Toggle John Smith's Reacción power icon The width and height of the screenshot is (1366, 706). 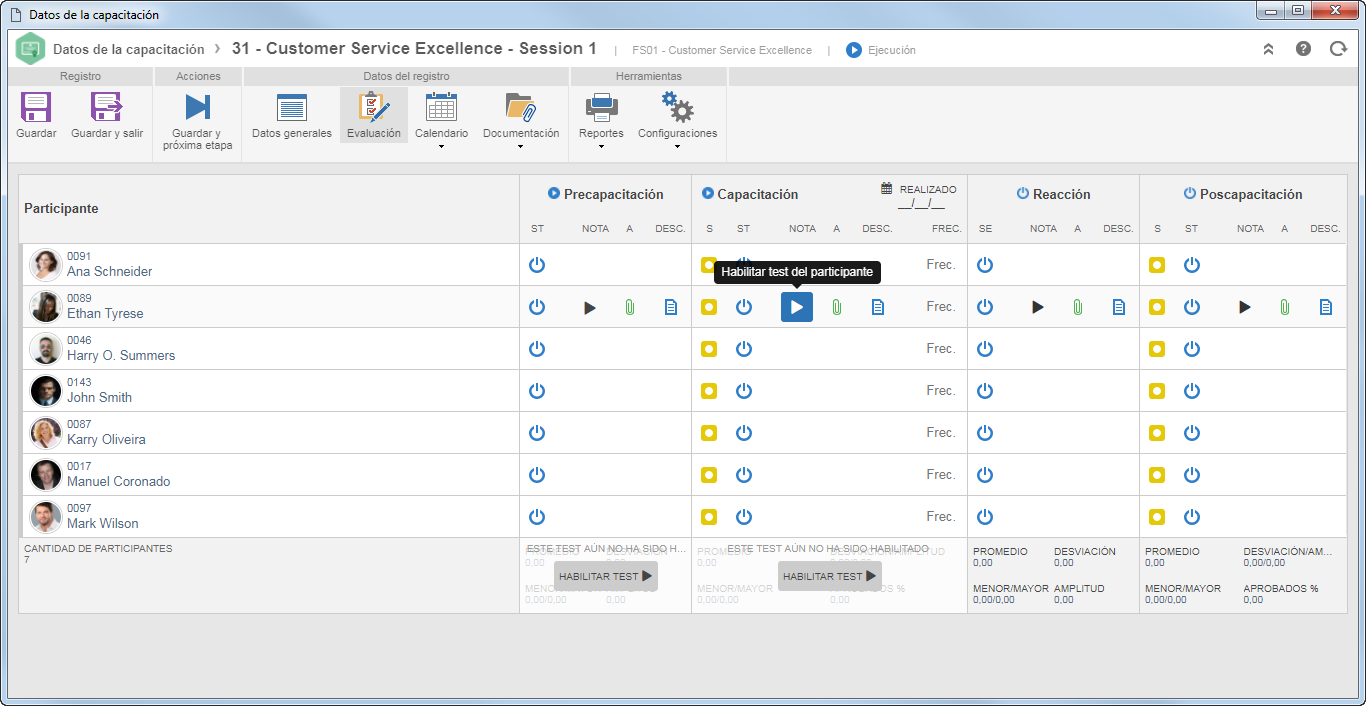985,391
